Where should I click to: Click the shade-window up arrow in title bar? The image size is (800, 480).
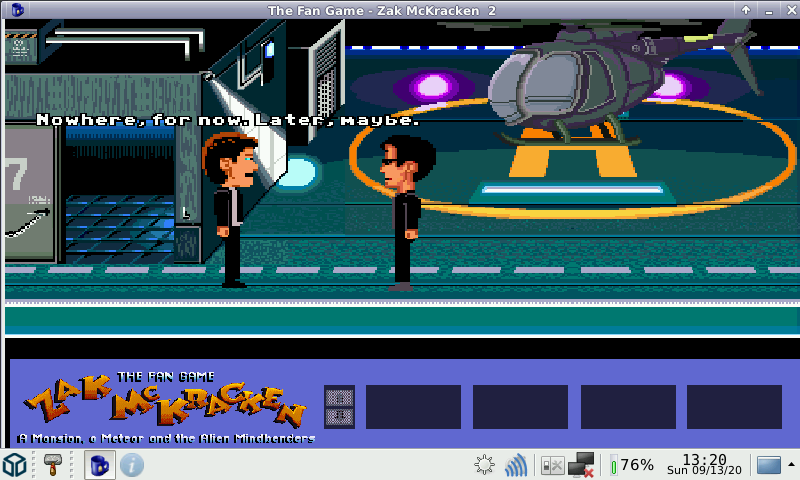tap(746, 10)
